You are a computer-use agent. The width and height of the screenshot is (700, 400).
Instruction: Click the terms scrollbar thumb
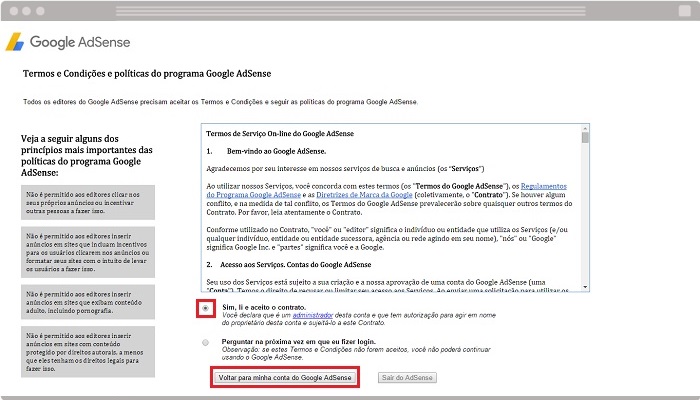click(585, 138)
